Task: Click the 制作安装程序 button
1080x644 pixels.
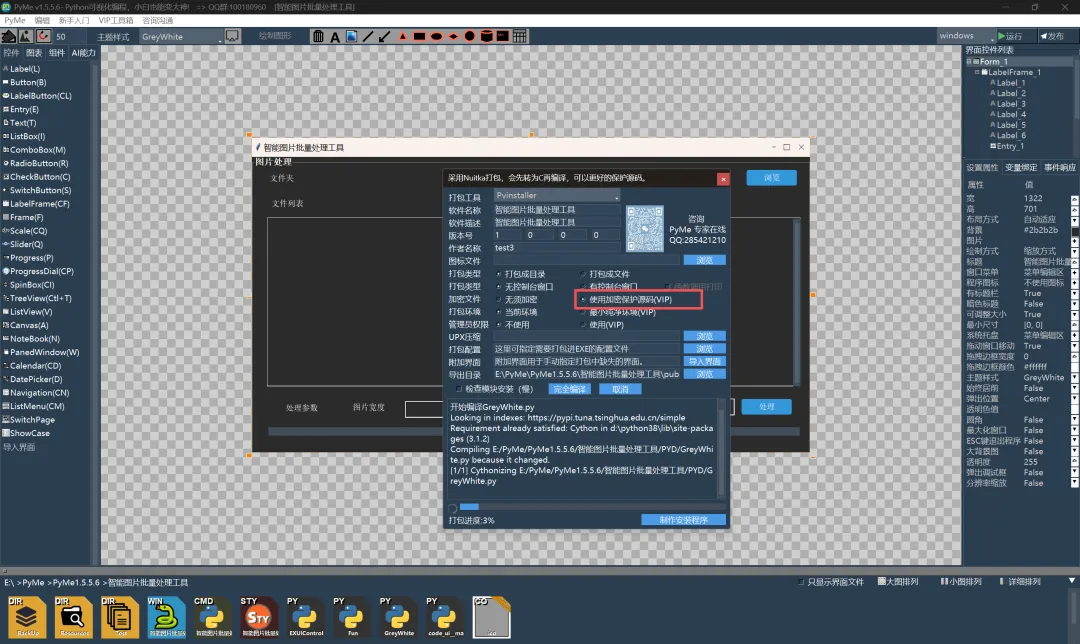Action: tap(683, 520)
